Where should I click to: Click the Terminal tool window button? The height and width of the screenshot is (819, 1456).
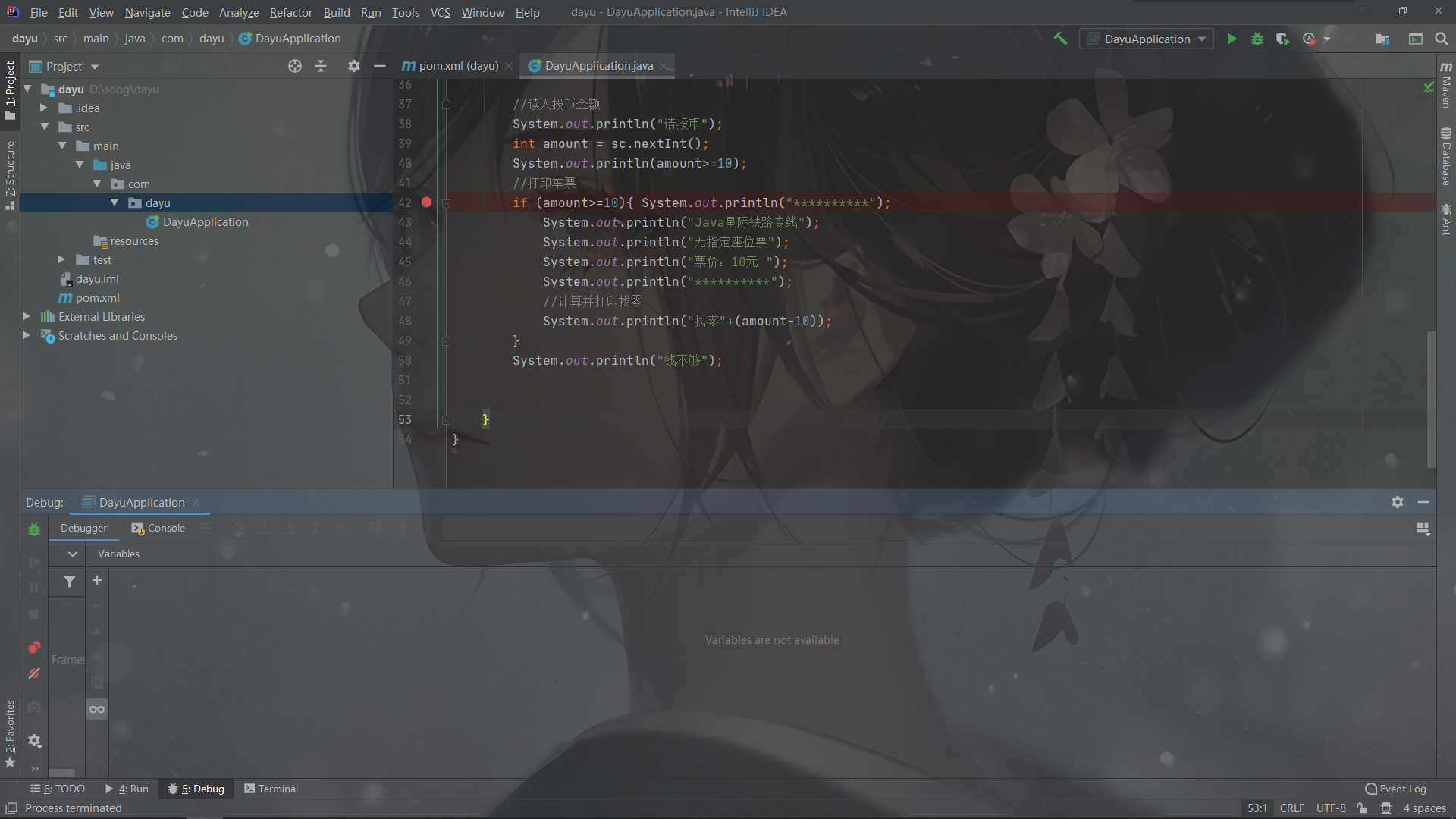click(x=271, y=789)
